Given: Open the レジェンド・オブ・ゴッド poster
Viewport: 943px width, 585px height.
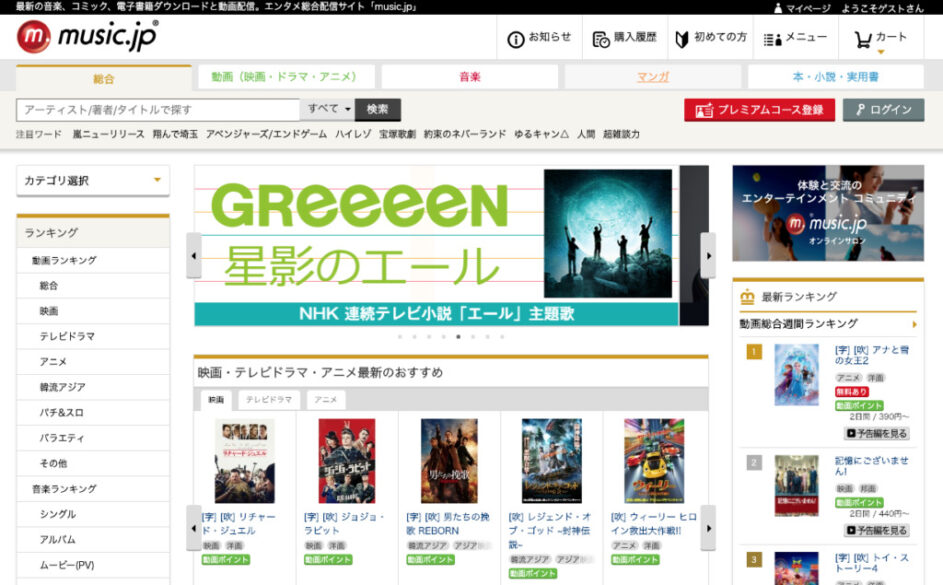Looking at the screenshot, I should (551, 461).
